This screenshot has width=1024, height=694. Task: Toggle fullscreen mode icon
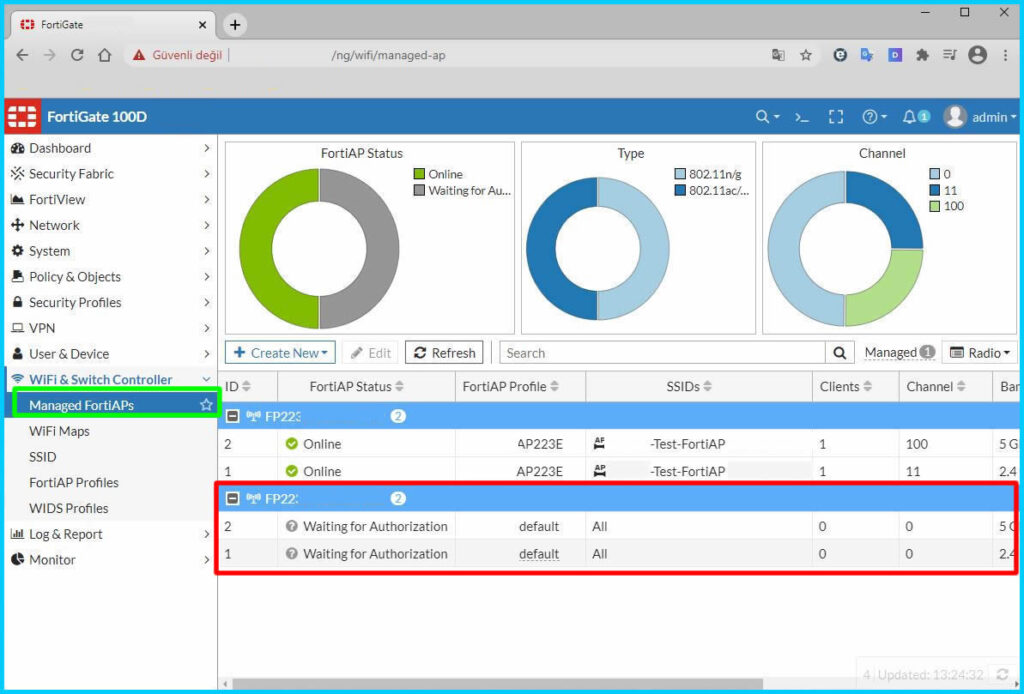[835, 117]
